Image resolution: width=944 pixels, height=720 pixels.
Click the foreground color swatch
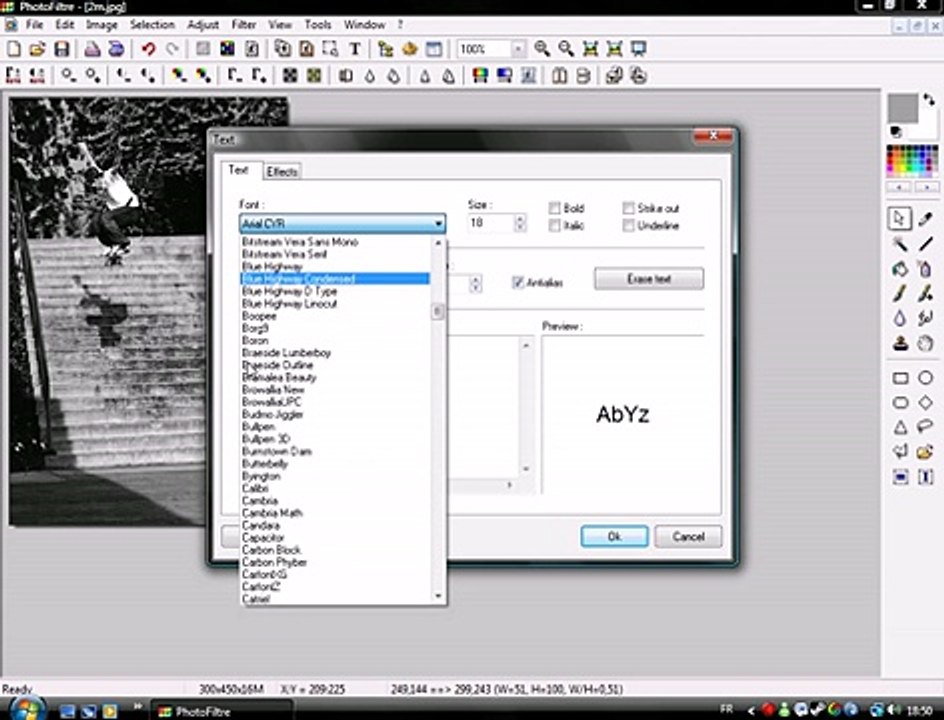tap(902, 108)
